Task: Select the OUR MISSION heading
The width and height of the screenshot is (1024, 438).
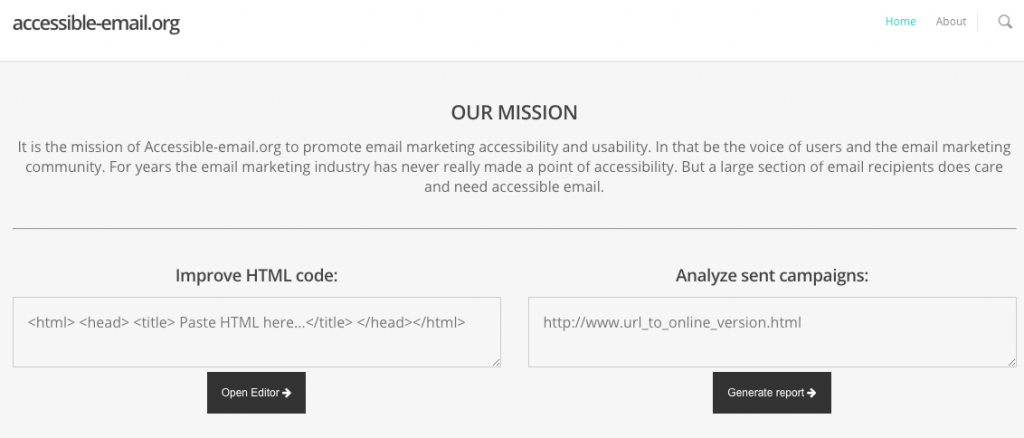Action: (x=514, y=112)
